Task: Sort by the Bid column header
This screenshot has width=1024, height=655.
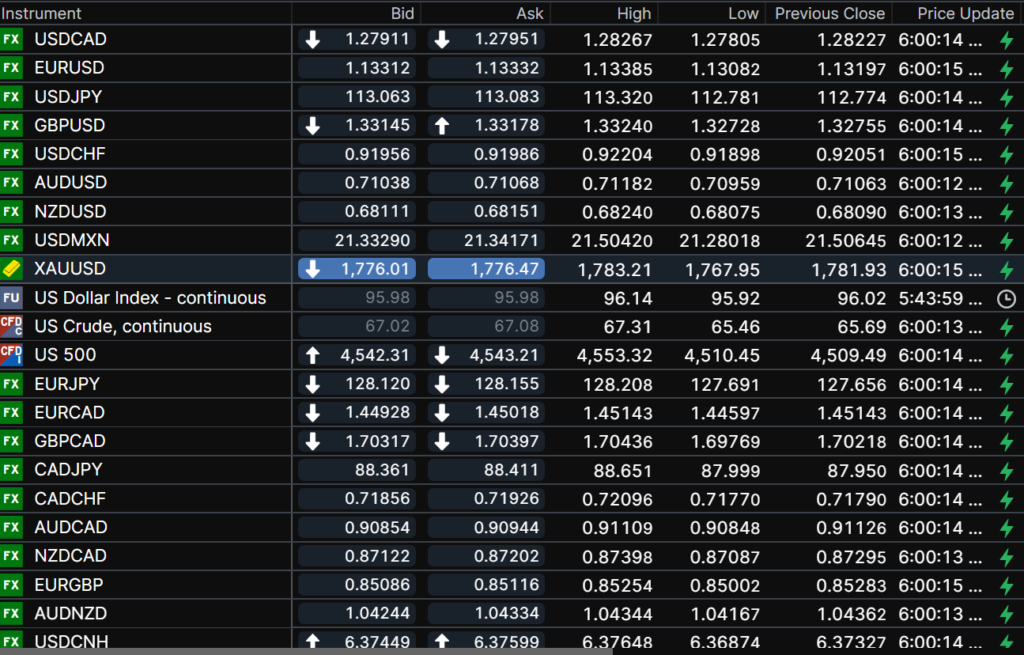Action: tap(402, 13)
